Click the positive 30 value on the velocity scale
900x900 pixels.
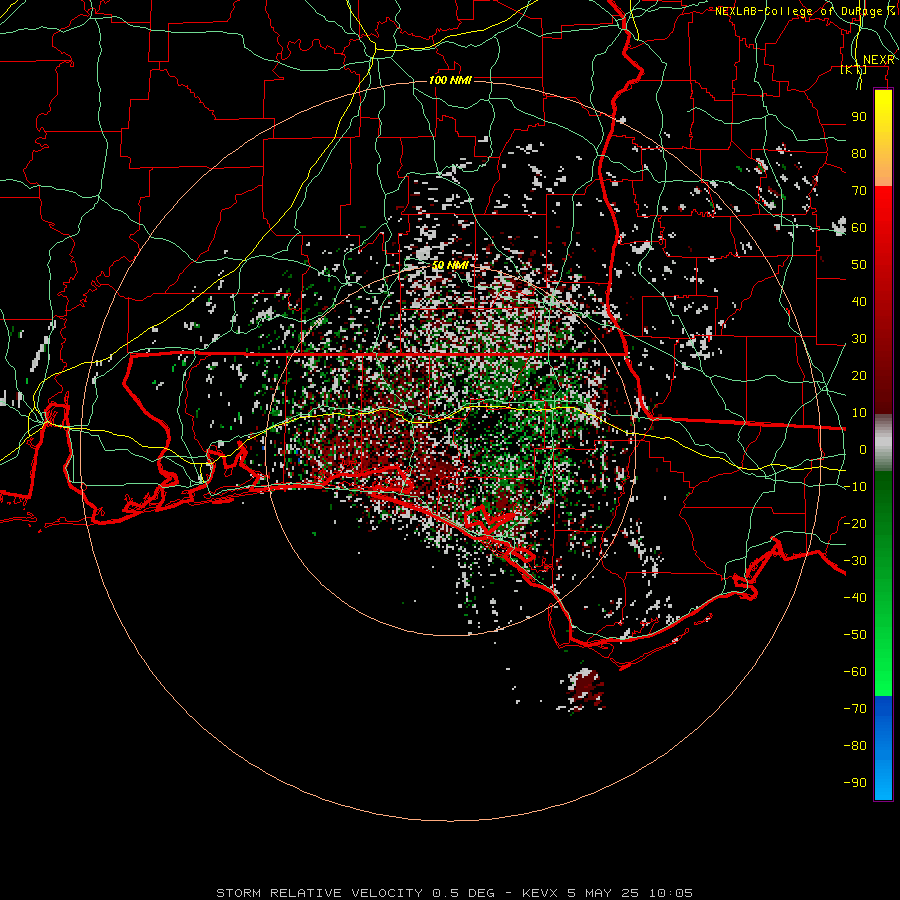coord(859,339)
